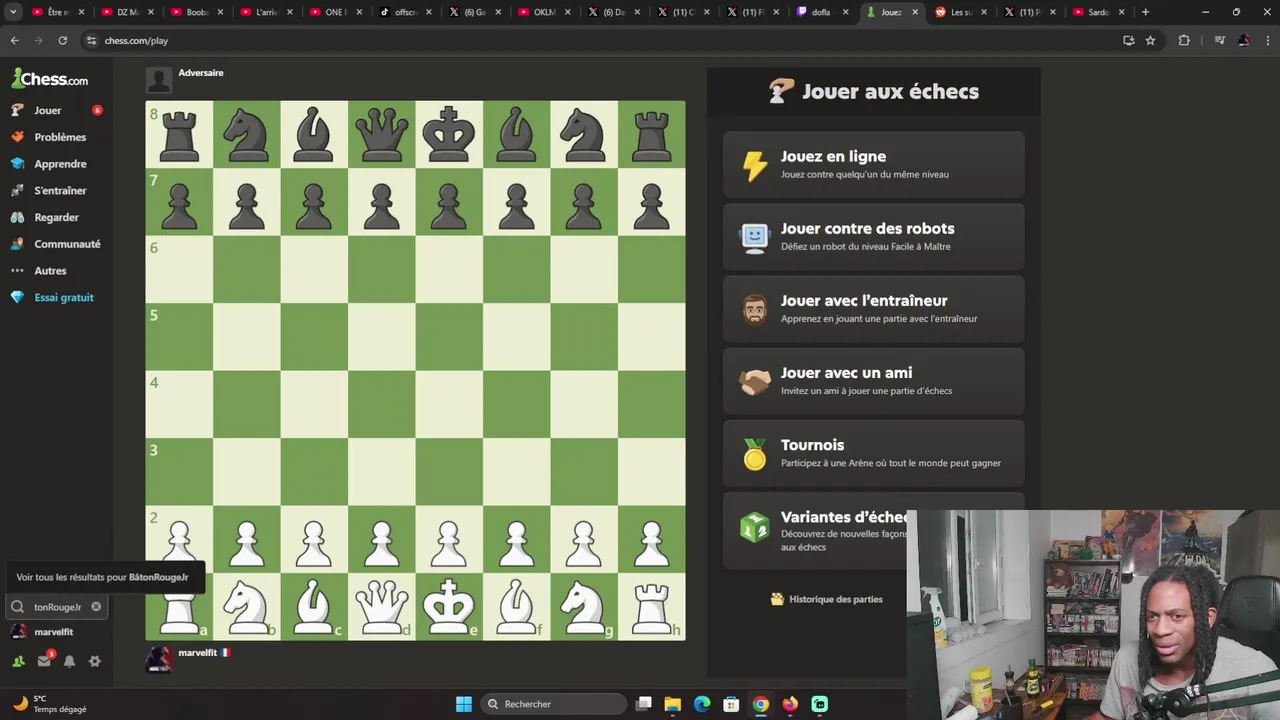Select the white knight on g1

(584, 606)
